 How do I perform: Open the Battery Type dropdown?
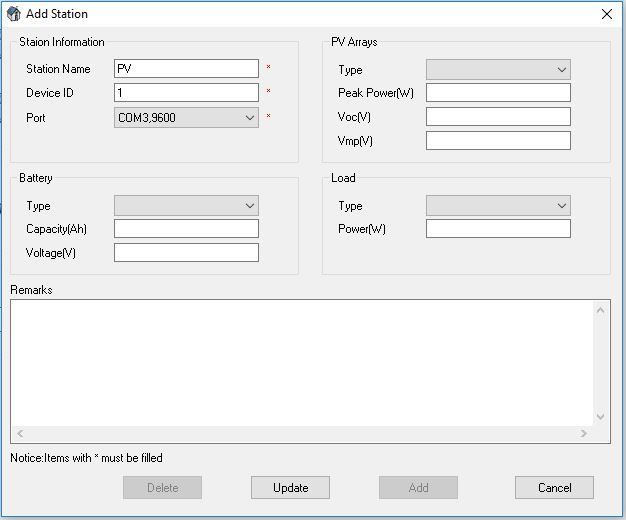[x=186, y=206]
